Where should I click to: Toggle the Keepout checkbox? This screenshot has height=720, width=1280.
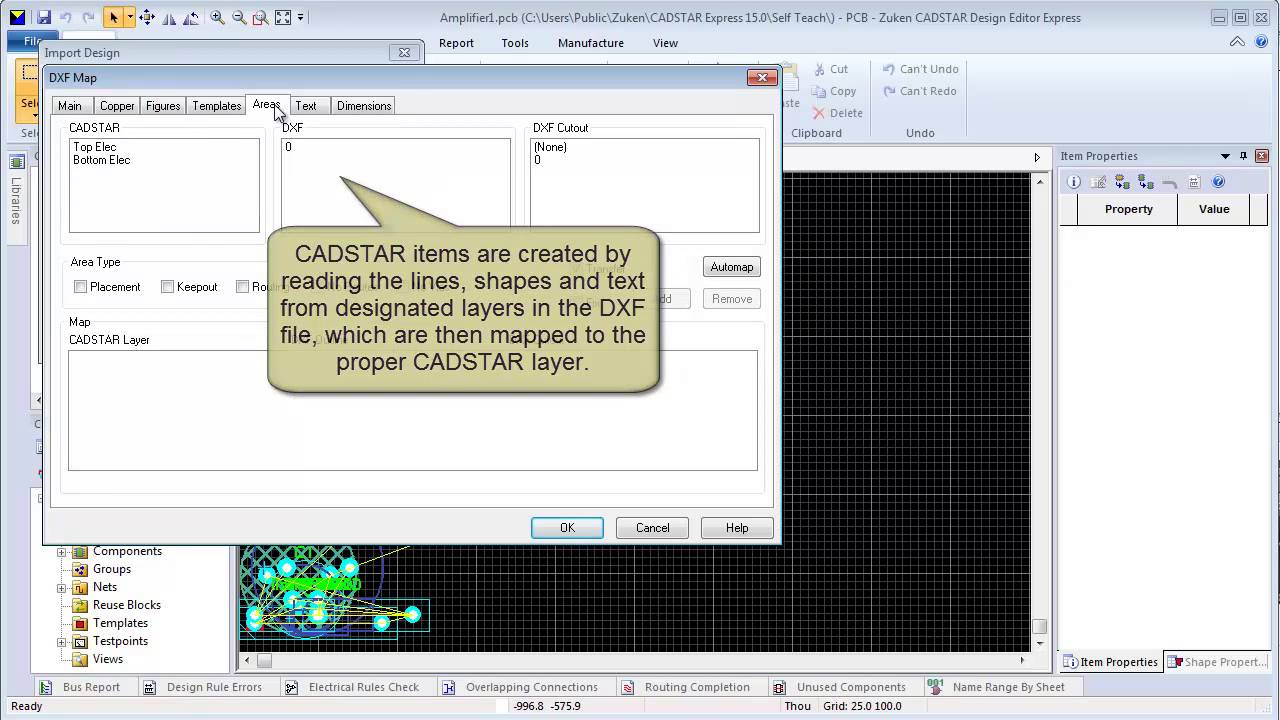coord(168,287)
